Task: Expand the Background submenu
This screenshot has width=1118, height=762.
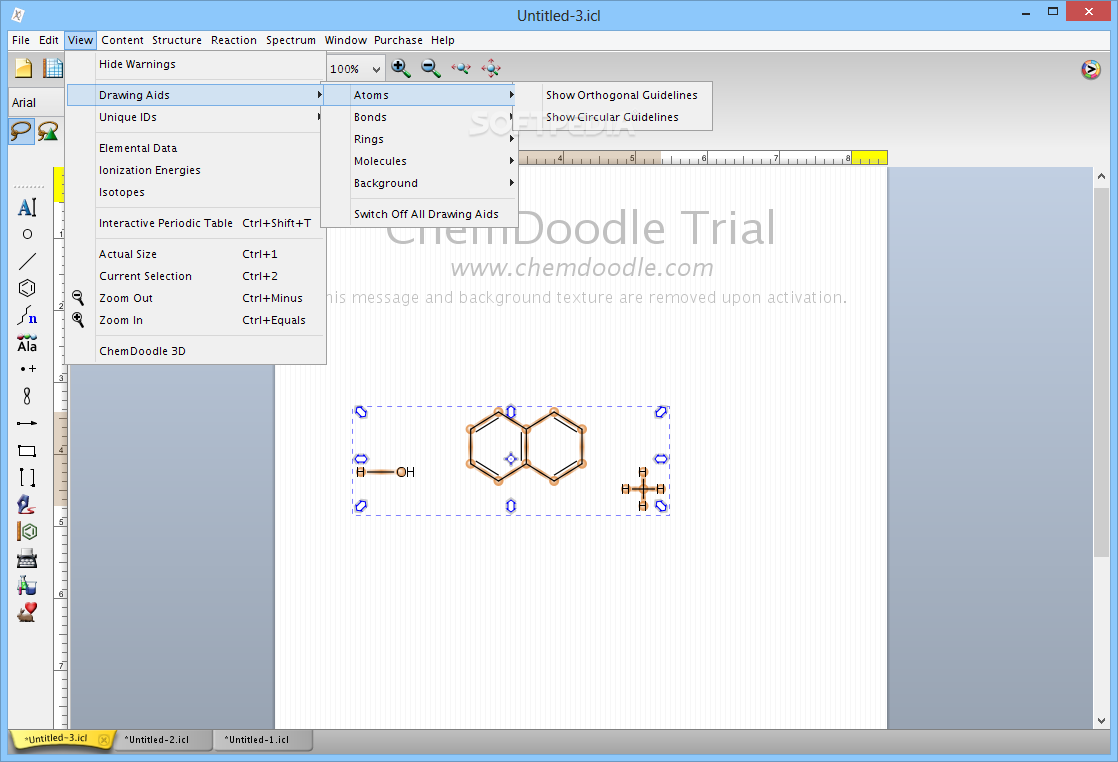Action: (419, 183)
